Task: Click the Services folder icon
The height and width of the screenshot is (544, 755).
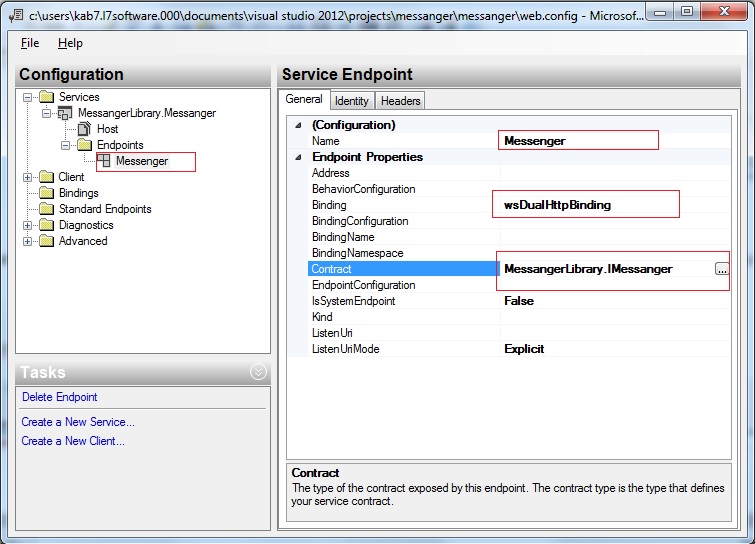Action: pos(46,97)
